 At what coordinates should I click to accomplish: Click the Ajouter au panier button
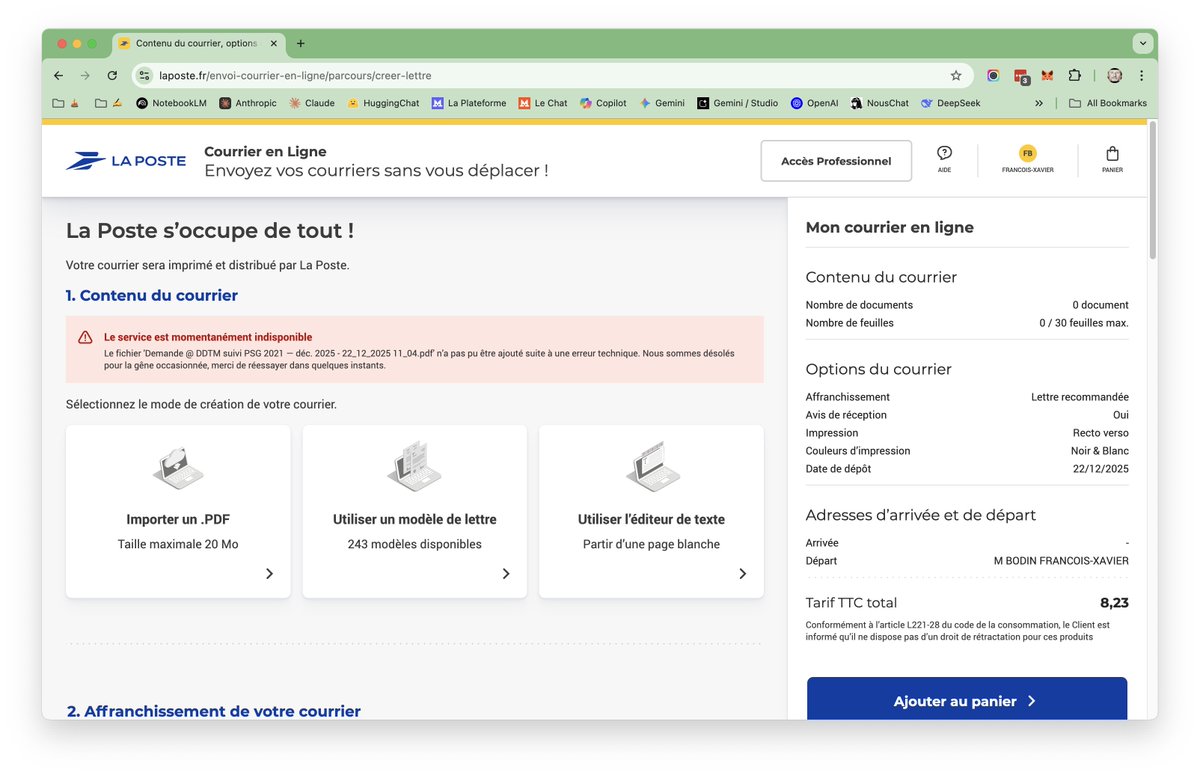click(x=967, y=701)
